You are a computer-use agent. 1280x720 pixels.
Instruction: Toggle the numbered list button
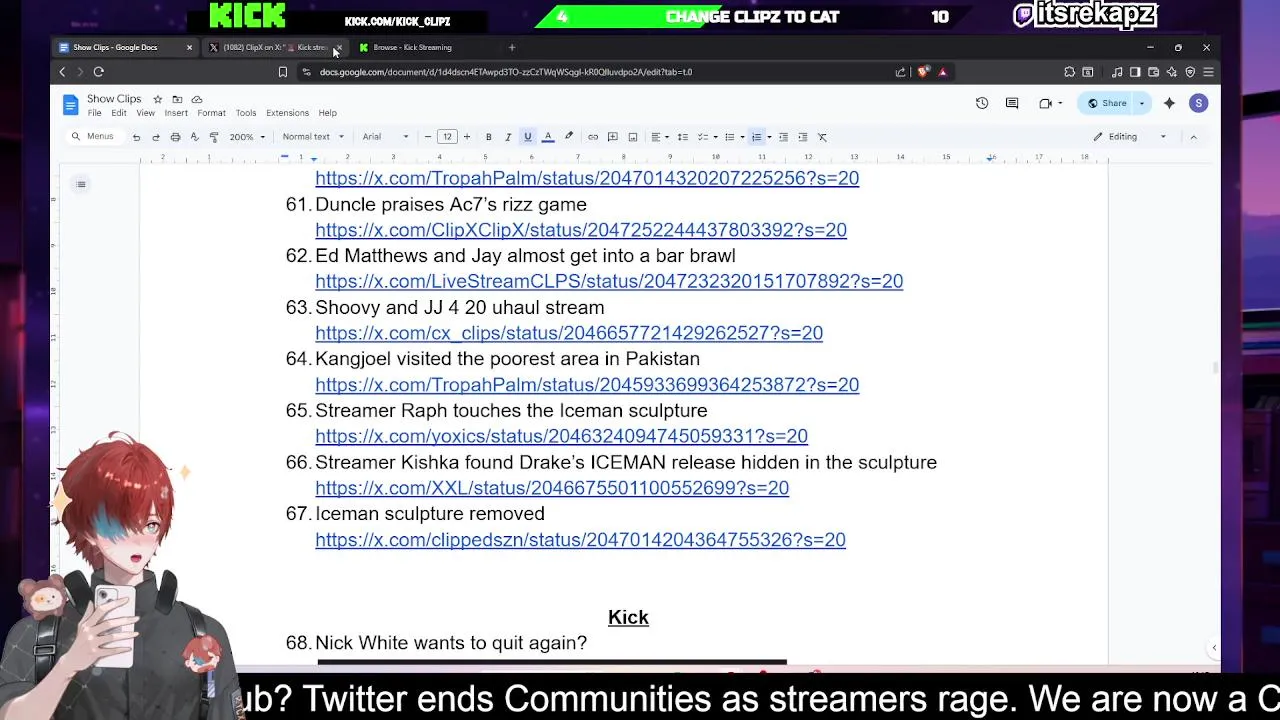click(x=756, y=137)
